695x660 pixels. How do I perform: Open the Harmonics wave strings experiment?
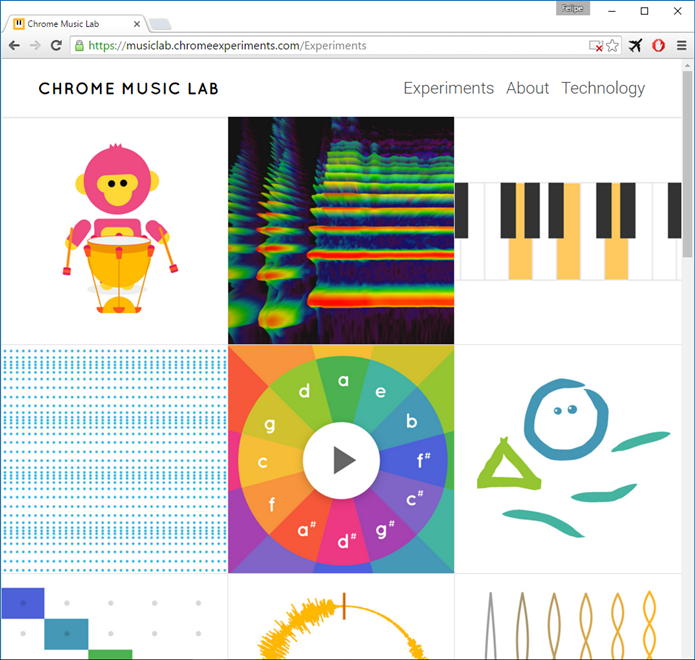click(568, 616)
